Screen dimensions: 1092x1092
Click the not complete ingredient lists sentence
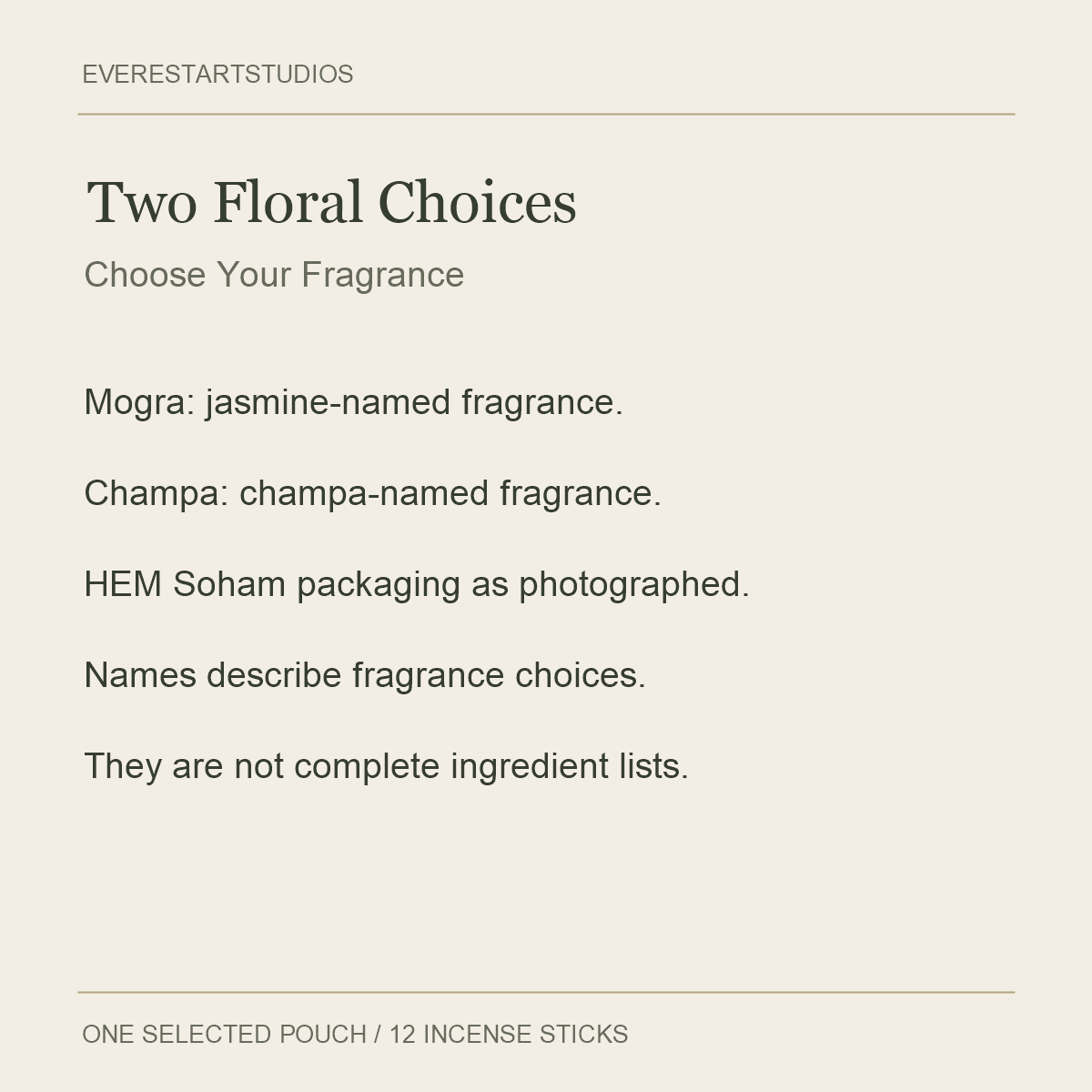click(x=387, y=766)
